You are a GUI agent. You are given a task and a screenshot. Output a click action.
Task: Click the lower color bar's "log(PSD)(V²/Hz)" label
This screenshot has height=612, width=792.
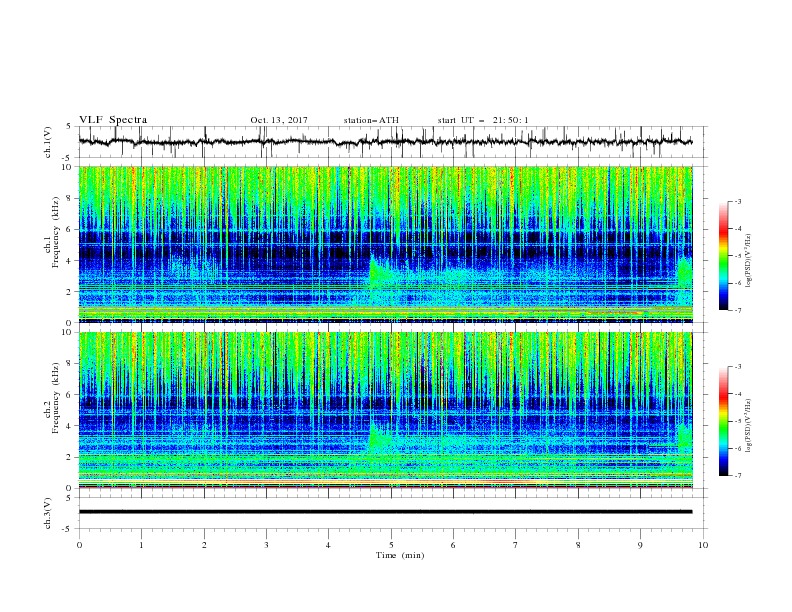click(749, 425)
